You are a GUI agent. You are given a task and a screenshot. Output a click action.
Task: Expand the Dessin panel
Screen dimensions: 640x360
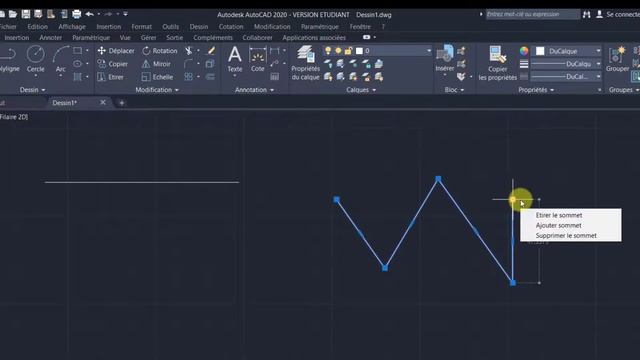coord(33,90)
